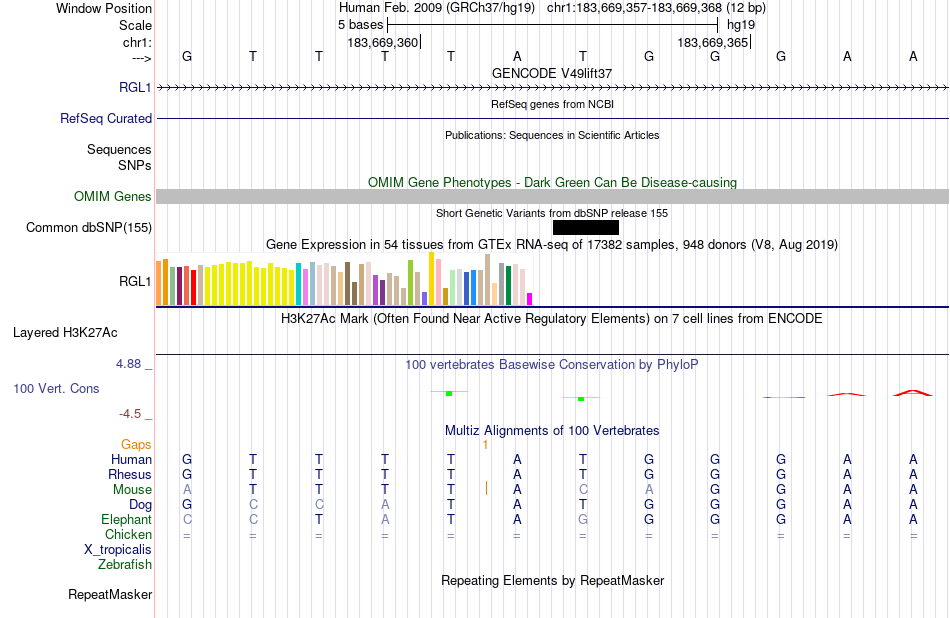Click the Layered H3K27Ac track label

click(x=65, y=332)
